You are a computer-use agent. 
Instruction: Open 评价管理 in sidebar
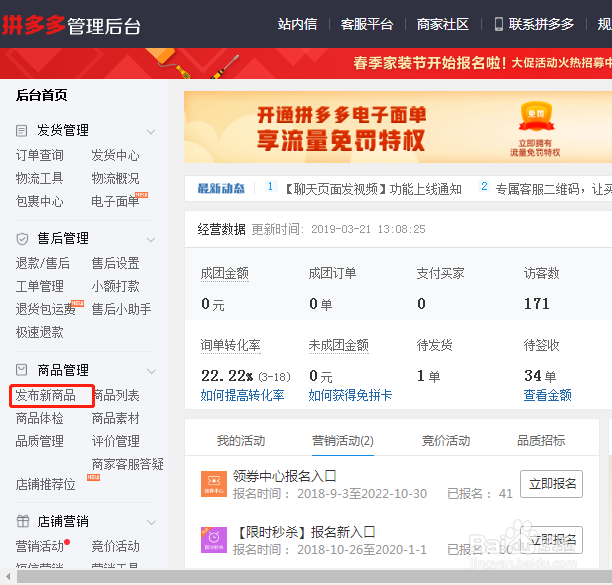(x=115, y=441)
